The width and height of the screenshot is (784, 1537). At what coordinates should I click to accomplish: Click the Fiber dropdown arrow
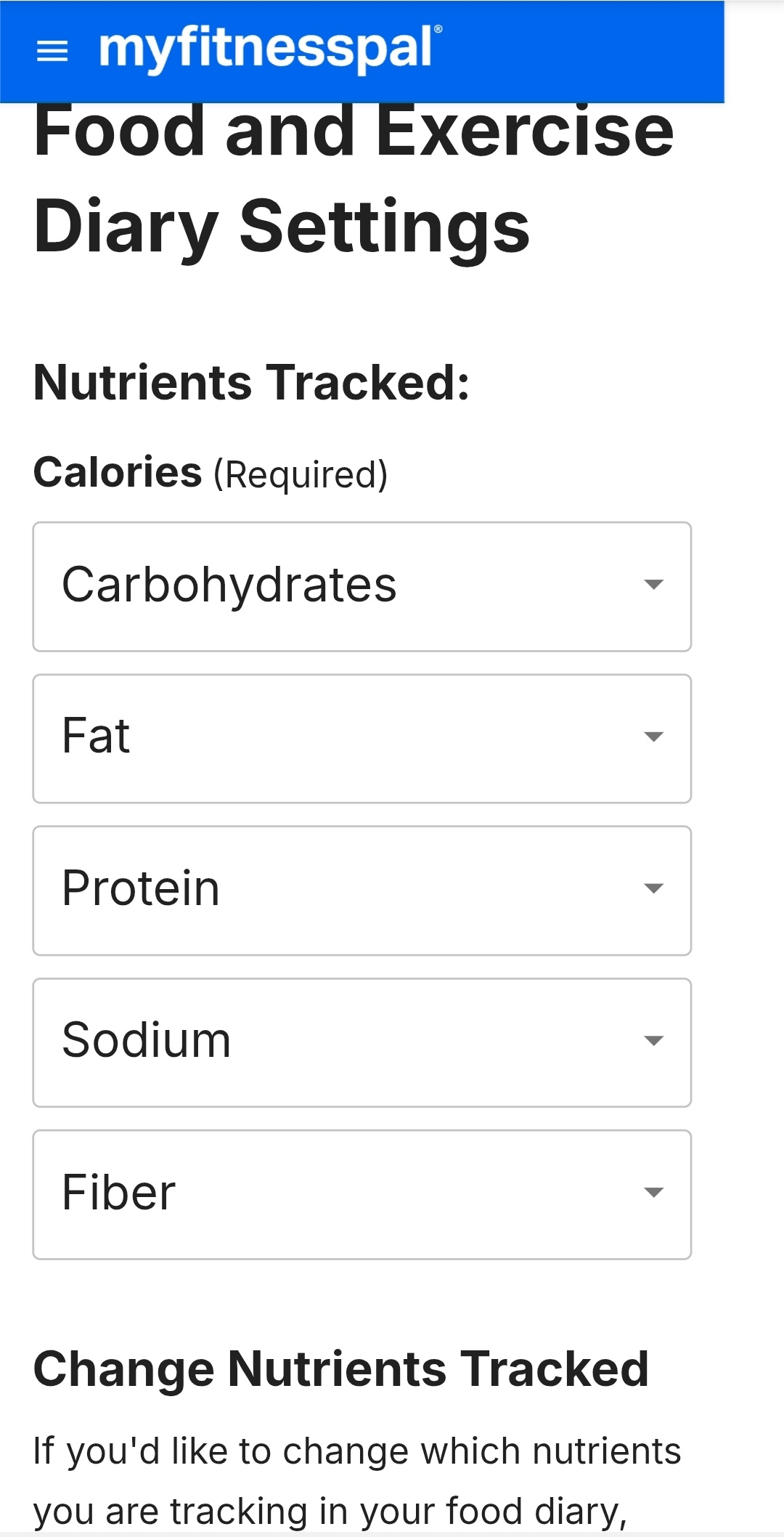tap(654, 1192)
